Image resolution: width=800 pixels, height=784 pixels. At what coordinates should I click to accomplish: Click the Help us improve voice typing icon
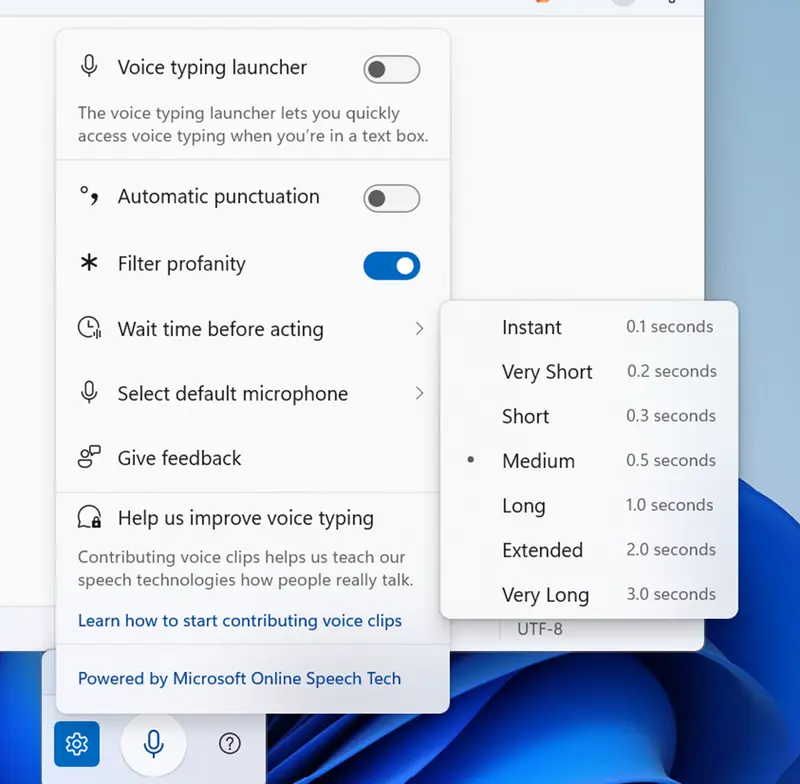(x=90, y=518)
